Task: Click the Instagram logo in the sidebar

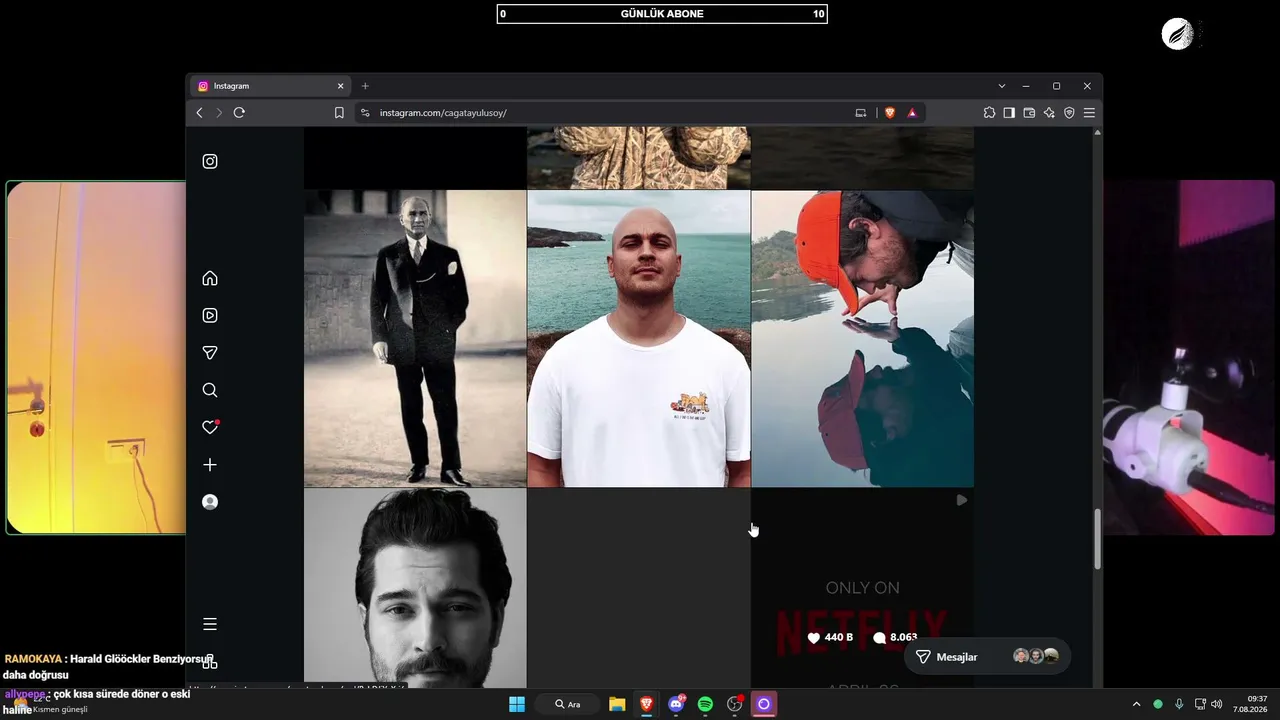Action: pyautogui.click(x=210, y=161)
